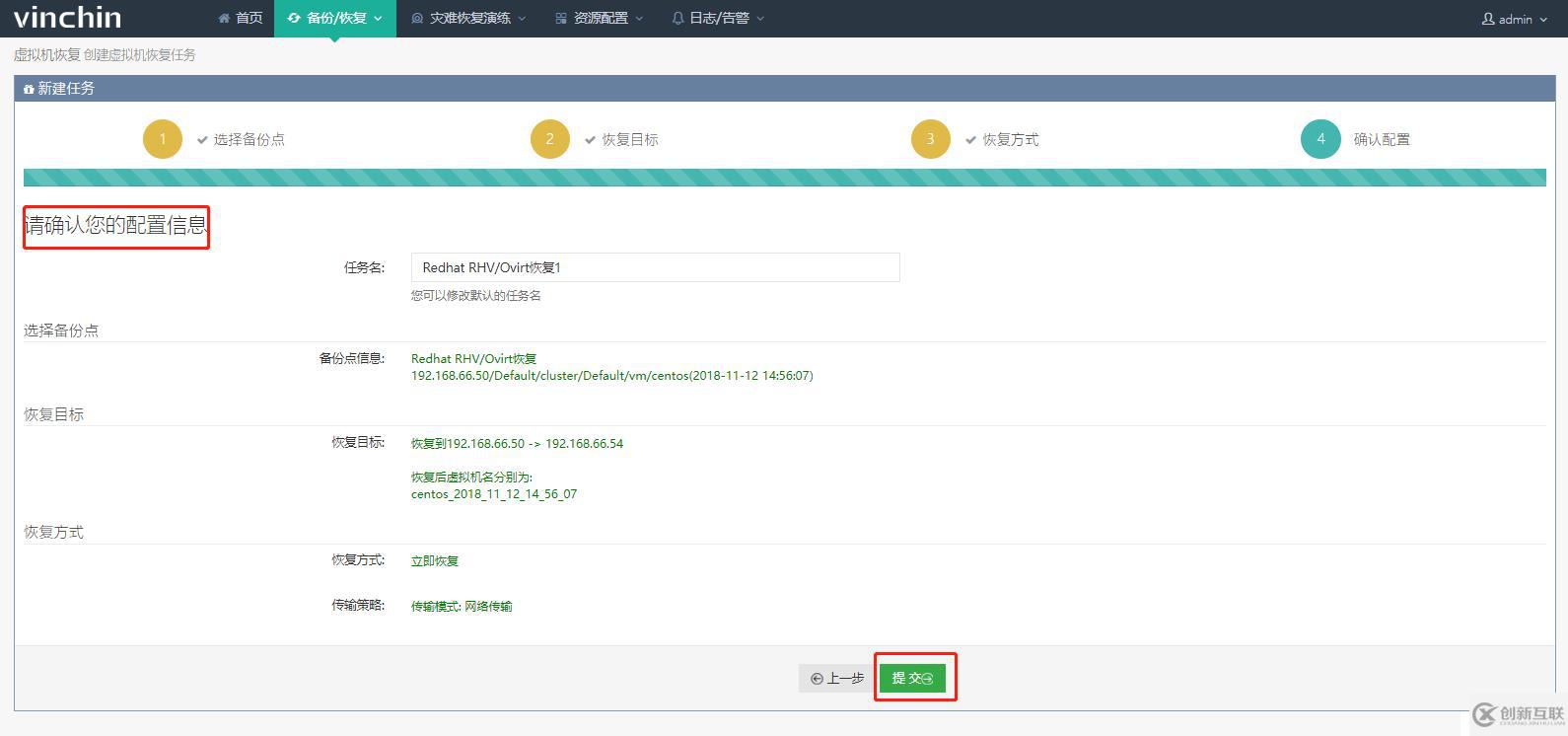Click the 传输模式: 网络传输 text
The width and height of the screenshot is (1568, 736).
click(462, 606)
